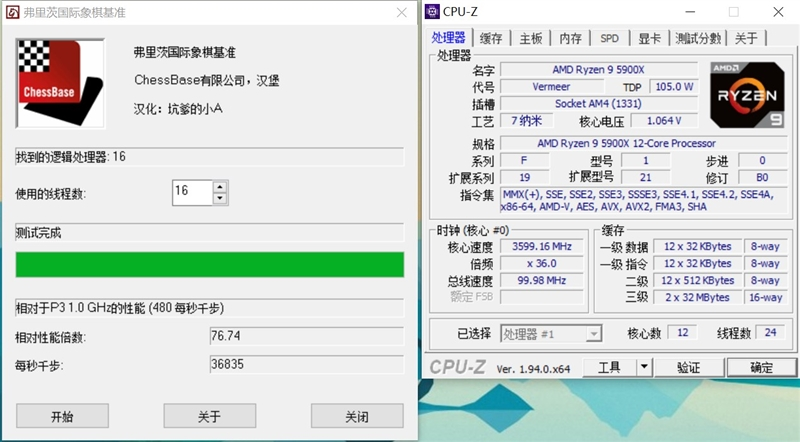Image resolution: width=800 pixels, height=442 pixels.
Task: Click the L2 cache 12 x 512 KBytes value
Action: point(697,280)
